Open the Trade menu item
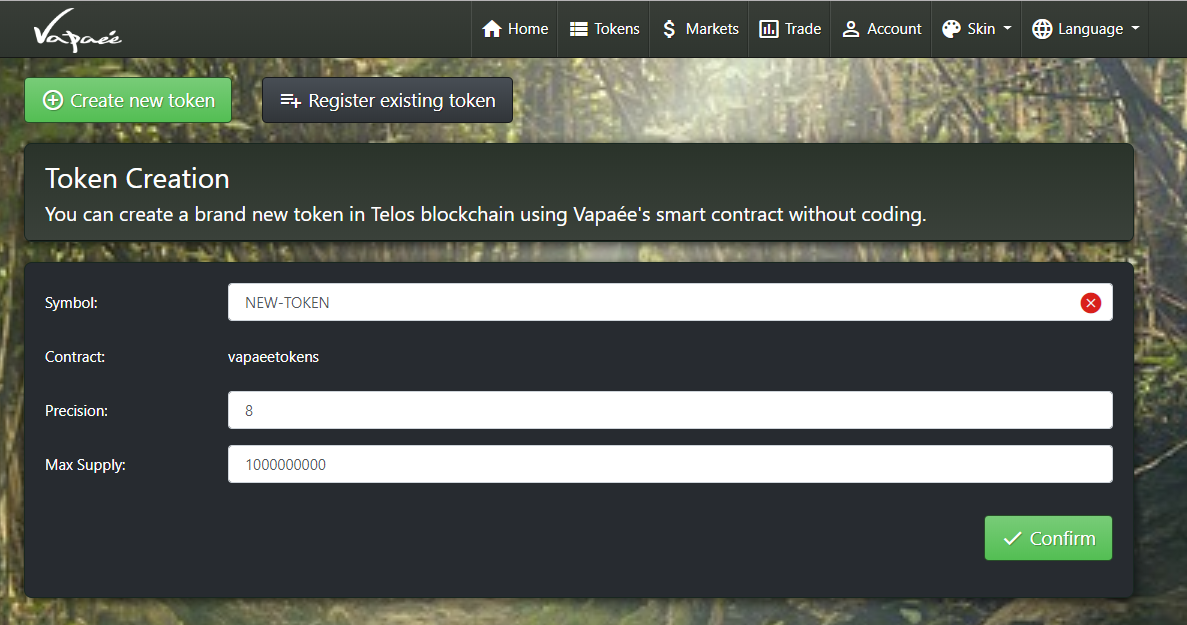1187x625 pixels. (790, 29)
